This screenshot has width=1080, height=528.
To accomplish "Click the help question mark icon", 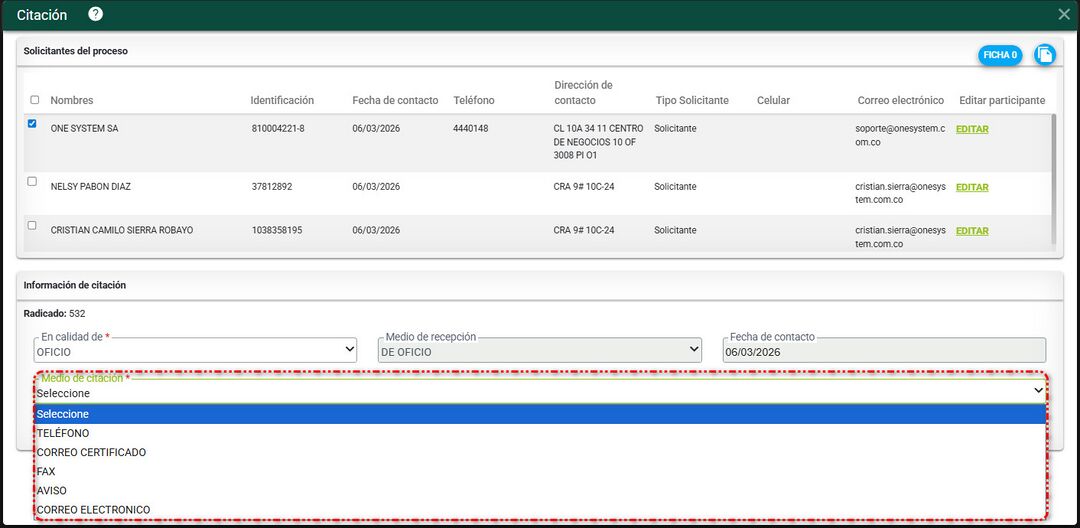I will (x=95, y=14).
